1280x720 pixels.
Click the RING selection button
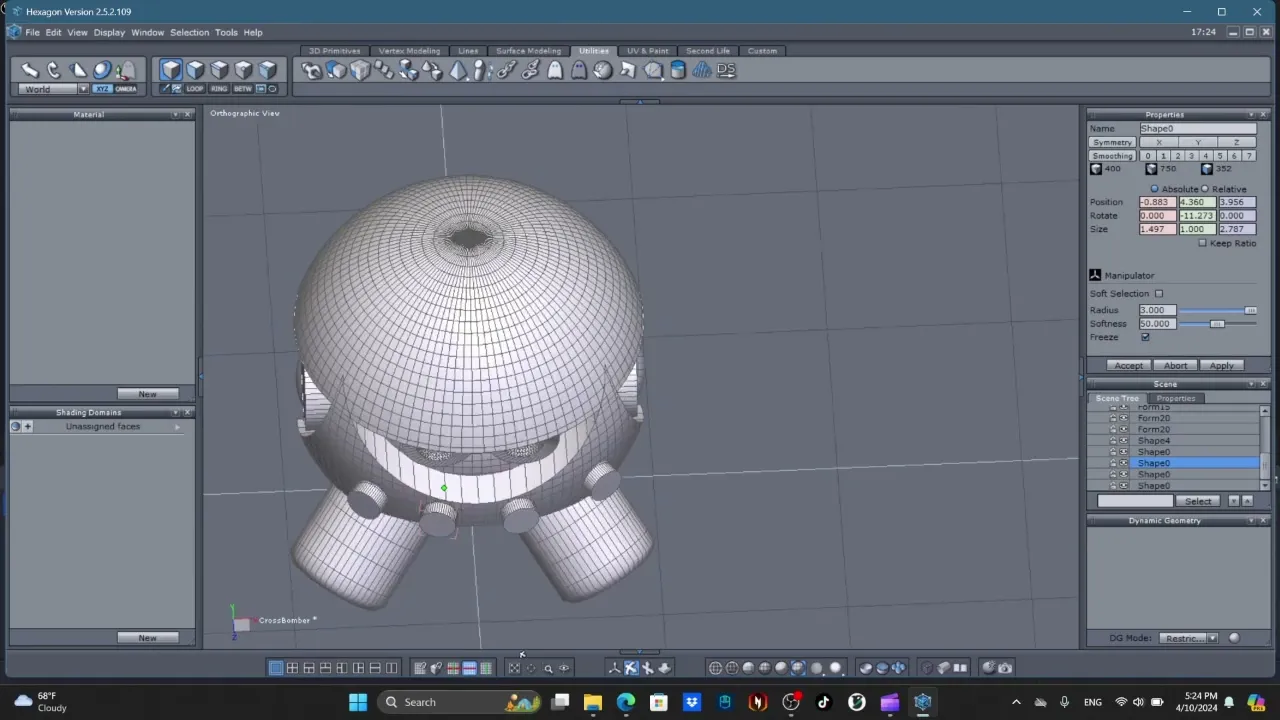tap(219, 89)
